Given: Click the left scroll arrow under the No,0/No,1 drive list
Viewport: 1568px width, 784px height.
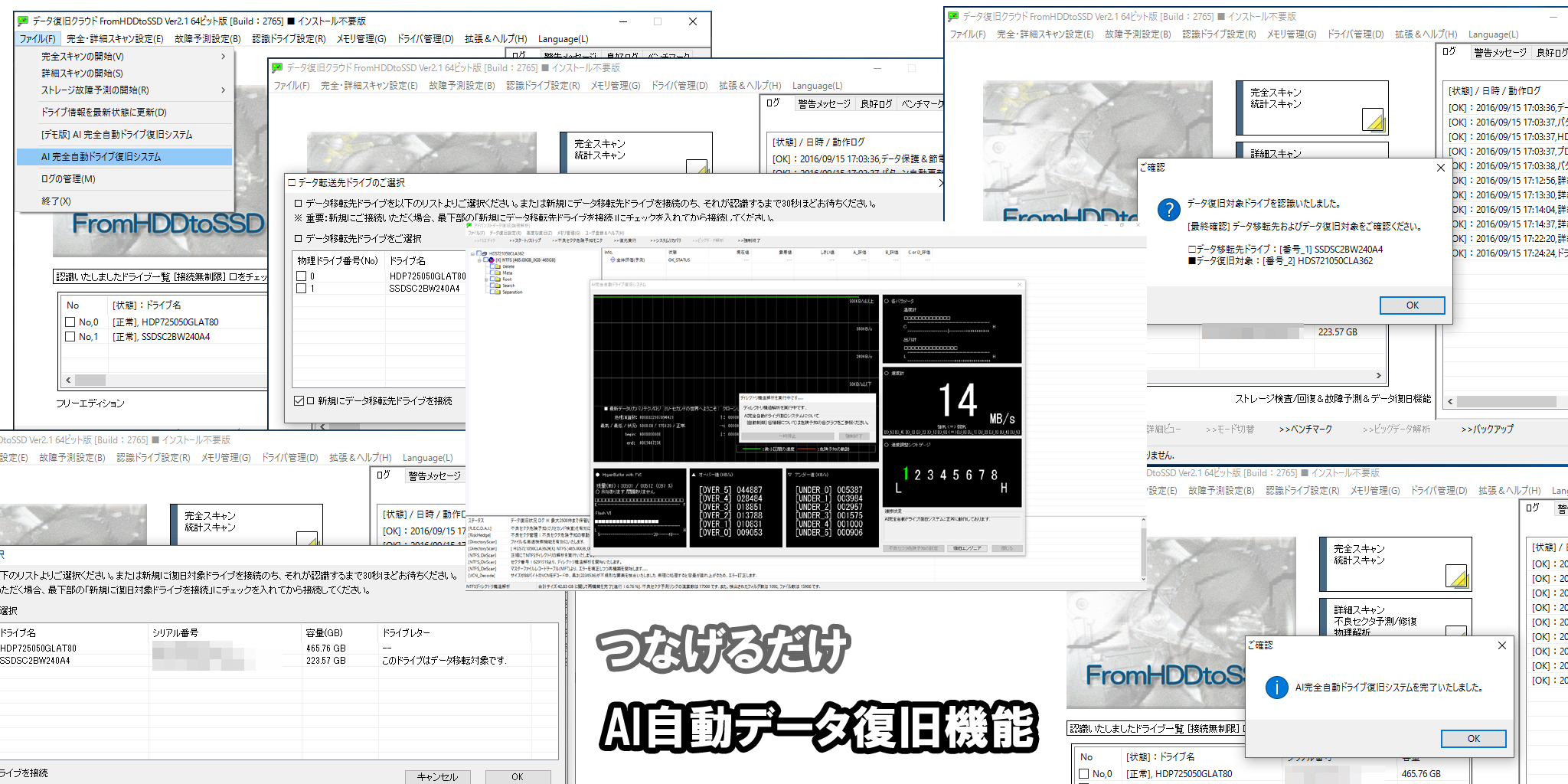Looking at the screenshot, I should [x=68, y=380].
